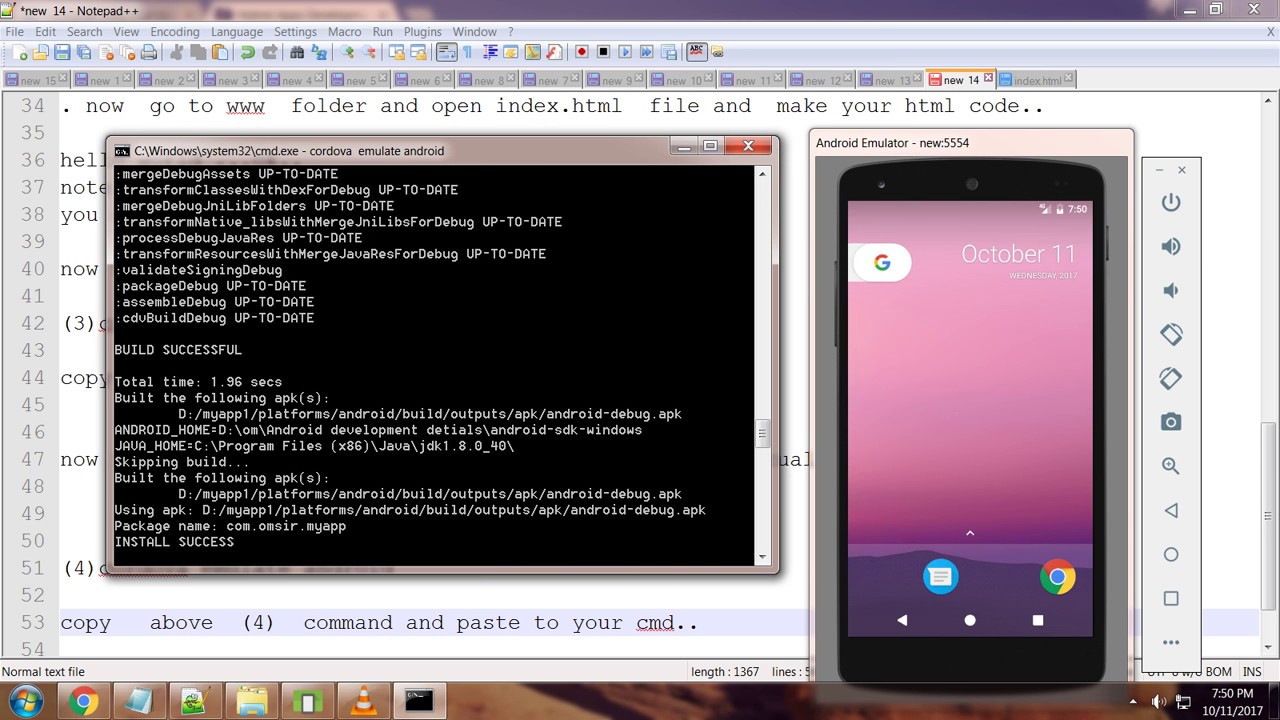Click the emulator power button
The image size is (1280, 720).
click(1171, 202)
